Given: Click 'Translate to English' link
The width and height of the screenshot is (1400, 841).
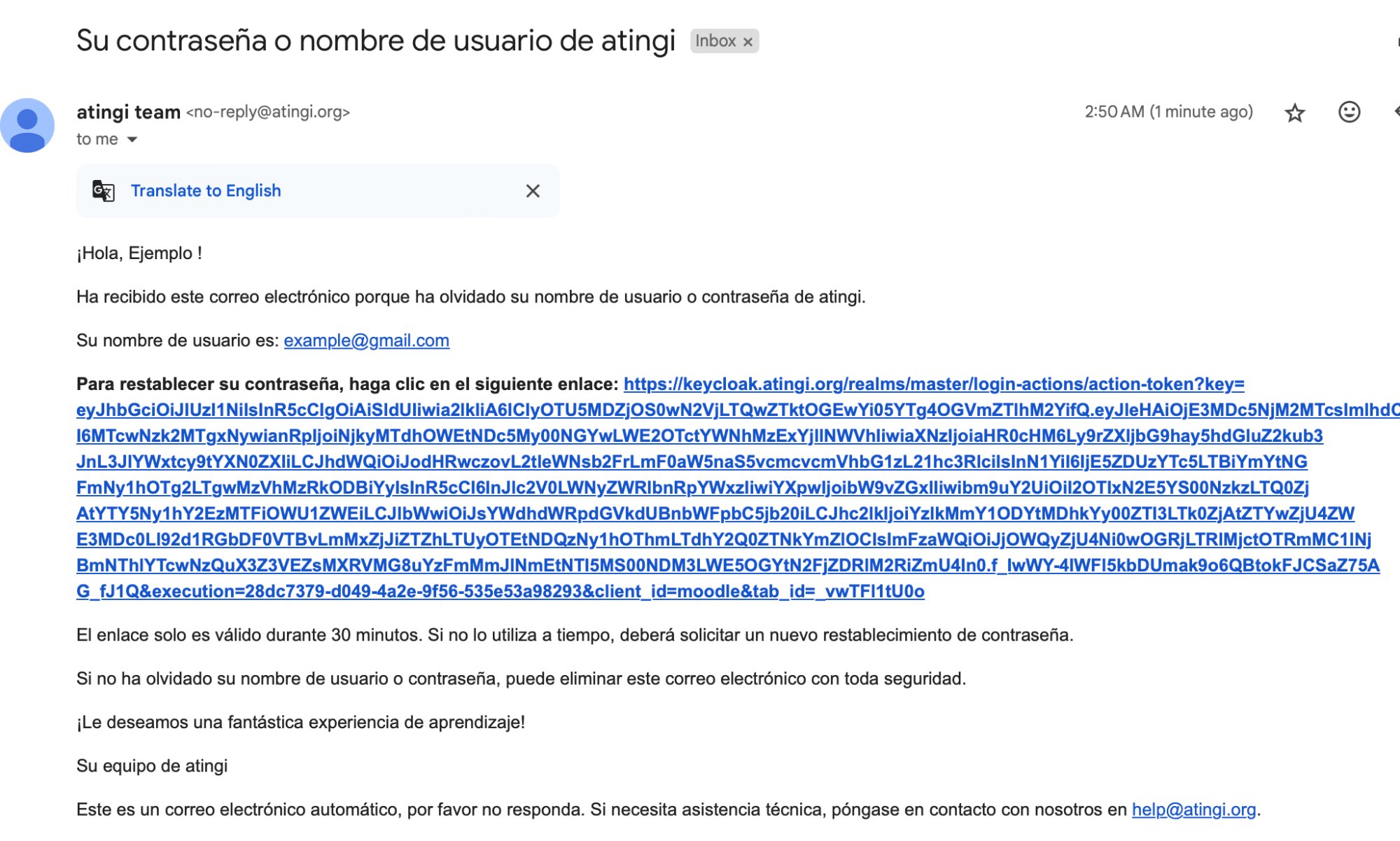Looking at the screenshot, I should tap(206, 190).
